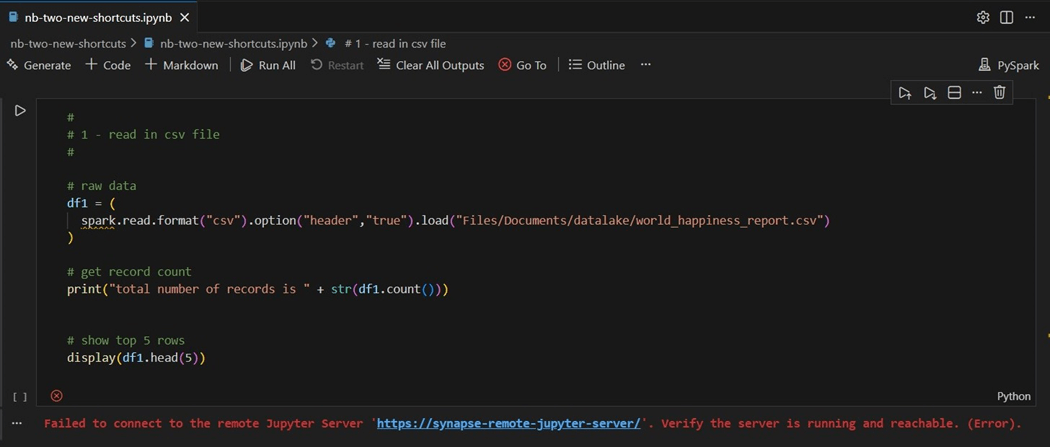Split cell icon in cell toolbar
The height and width of the screenshot is (447, 1050).
[954, 92]
